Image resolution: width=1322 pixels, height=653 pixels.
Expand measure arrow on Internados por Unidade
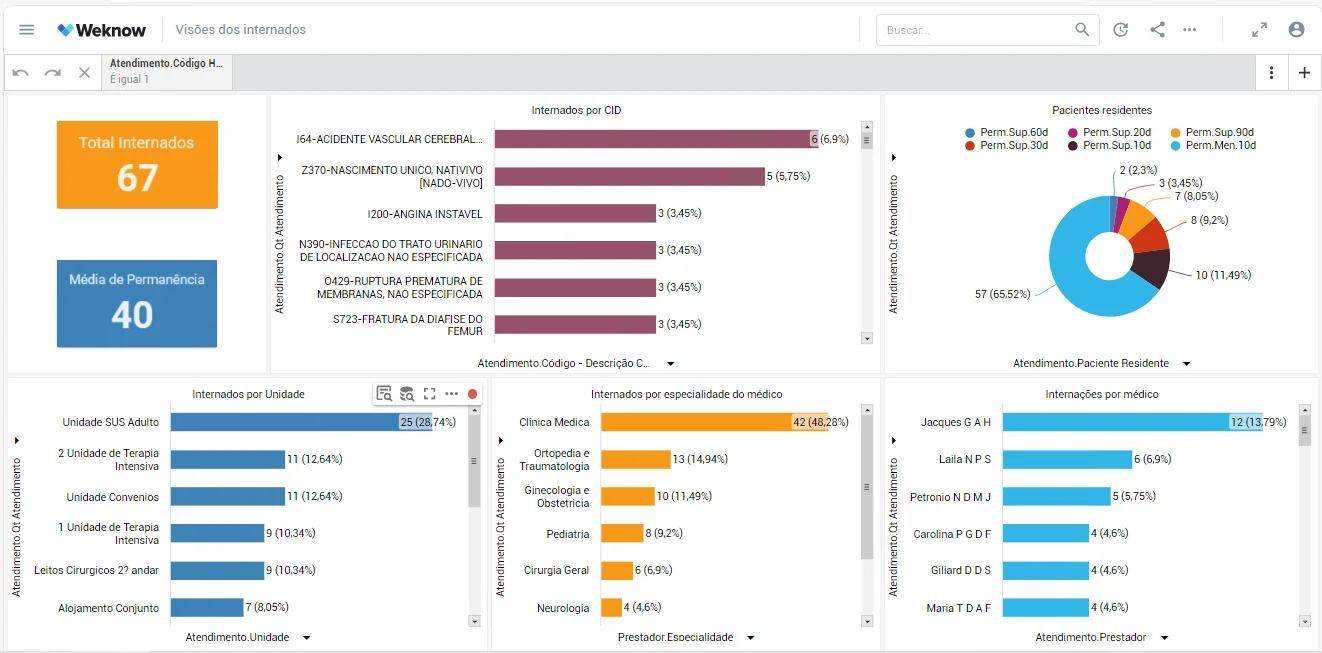tap(17, 440)
